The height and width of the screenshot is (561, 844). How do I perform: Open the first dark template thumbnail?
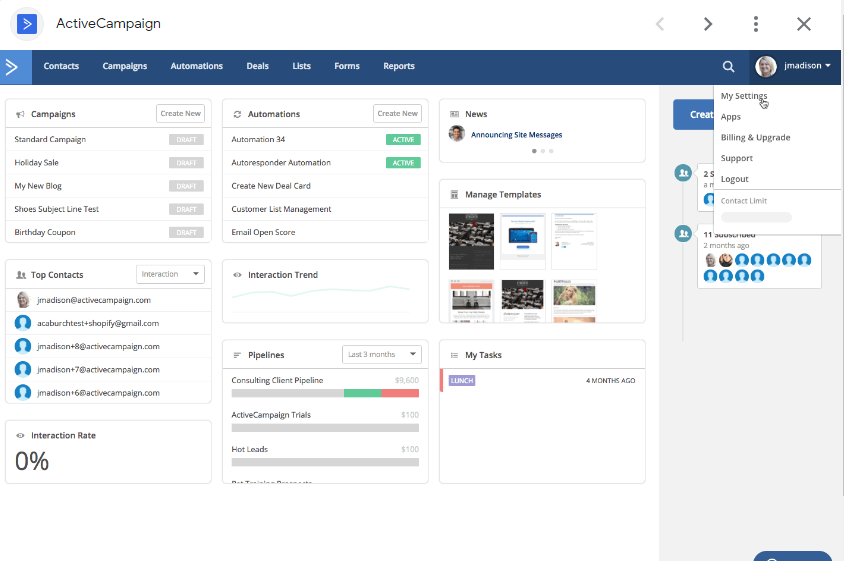click(471, 241)
